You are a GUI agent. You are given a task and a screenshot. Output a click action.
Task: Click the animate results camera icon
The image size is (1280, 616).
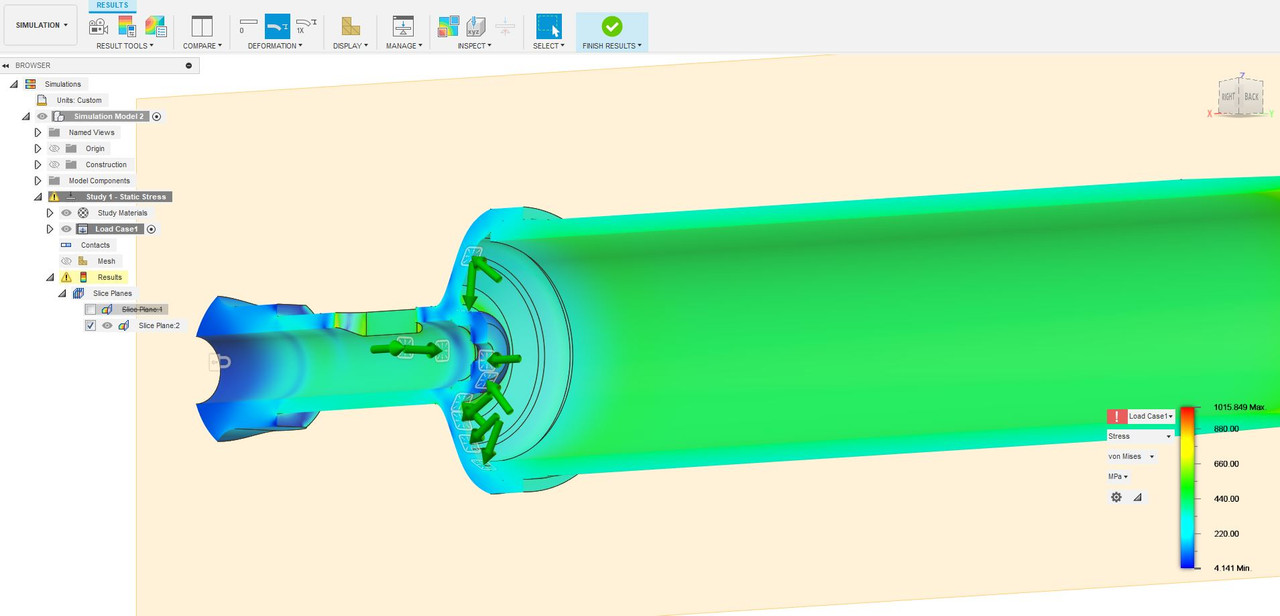click(x=98, y=26)
